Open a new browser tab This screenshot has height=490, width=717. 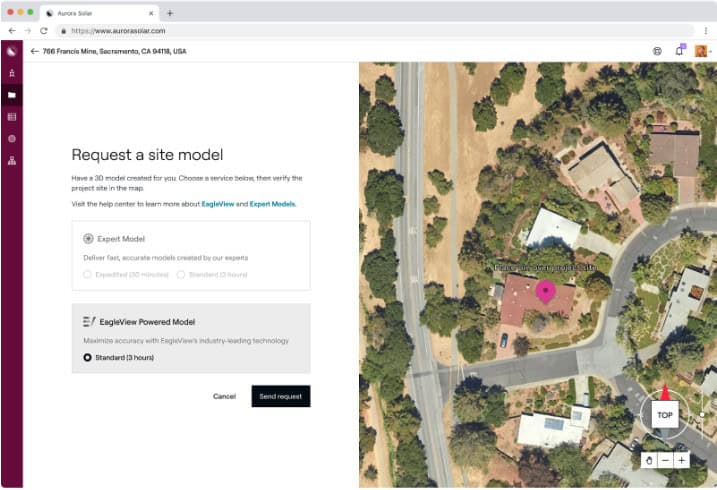[170, 13]
